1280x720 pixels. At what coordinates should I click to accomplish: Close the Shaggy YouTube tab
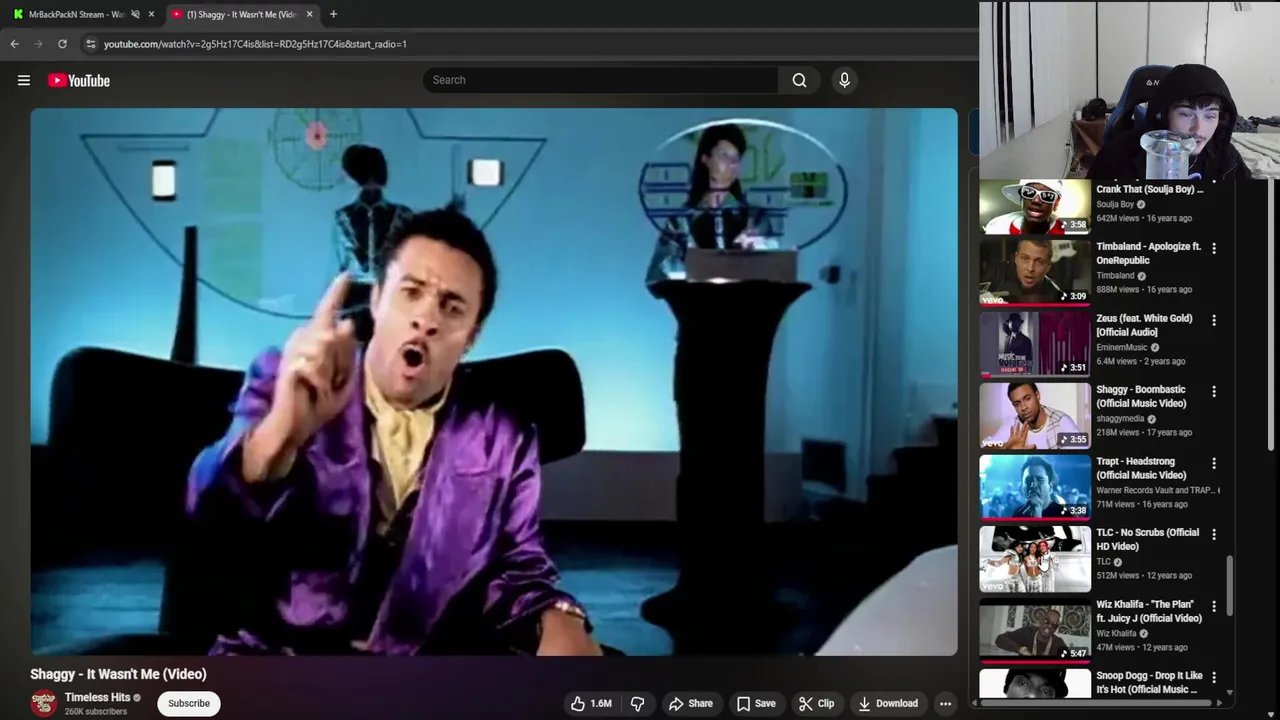[309, 14]
